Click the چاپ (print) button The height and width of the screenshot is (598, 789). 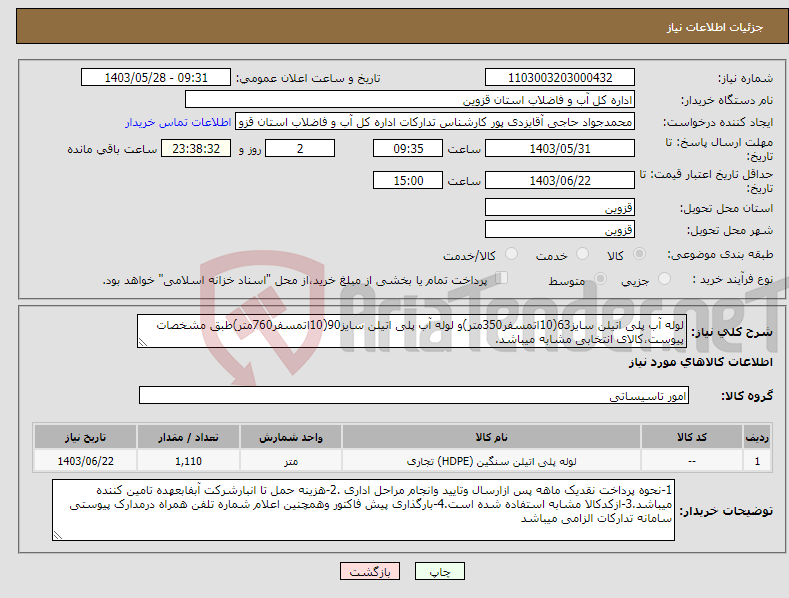point(439,571)
